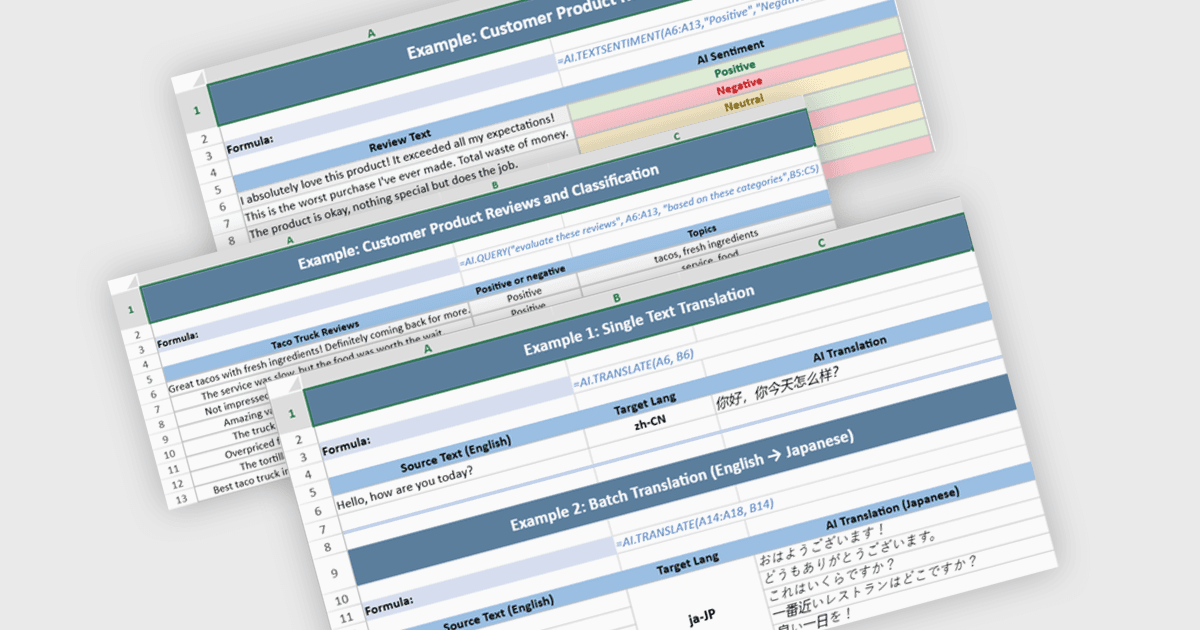Viewport: 1200px width, 630px height.
Task: Click column A header of the translation sheet
Action: pos(428,348)
